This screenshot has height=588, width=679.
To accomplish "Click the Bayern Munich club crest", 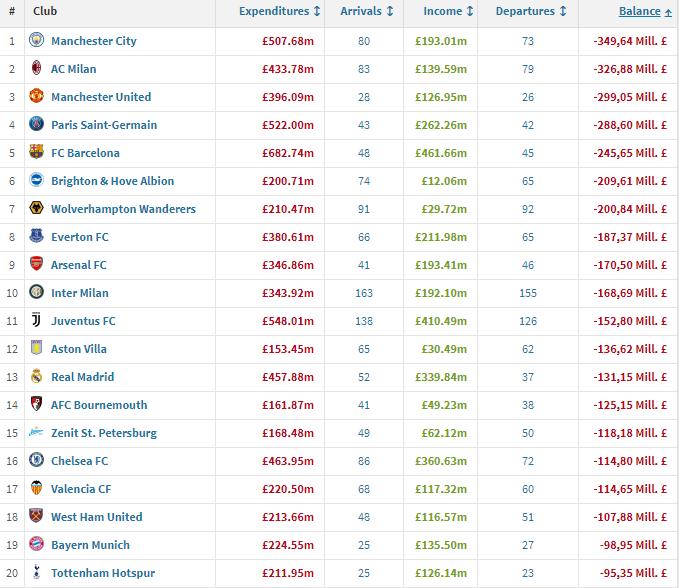I will (37, 545).
